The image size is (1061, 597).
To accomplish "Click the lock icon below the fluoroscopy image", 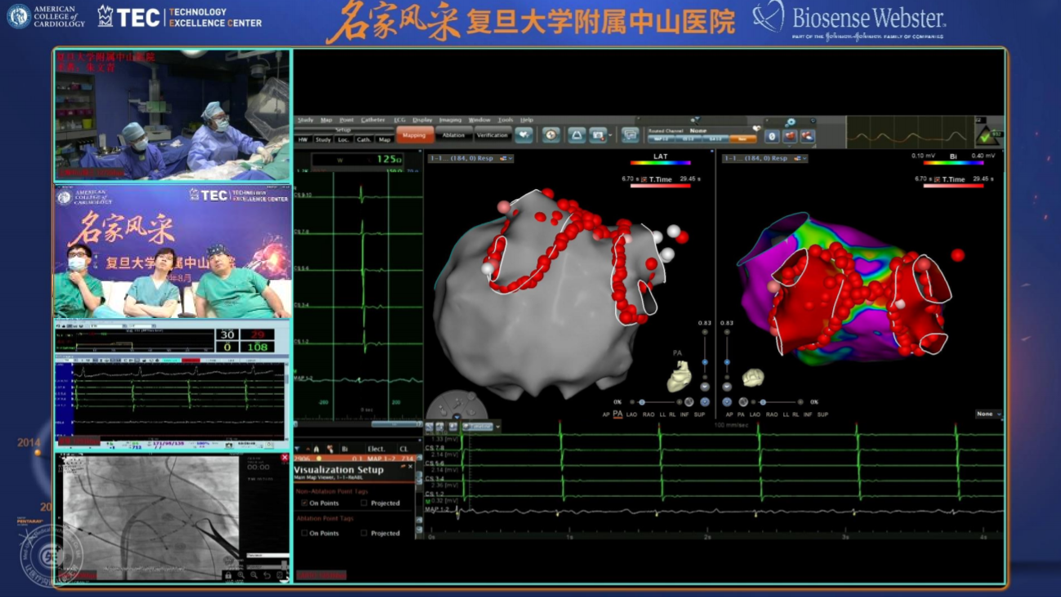I will click(x=228, y=575).
